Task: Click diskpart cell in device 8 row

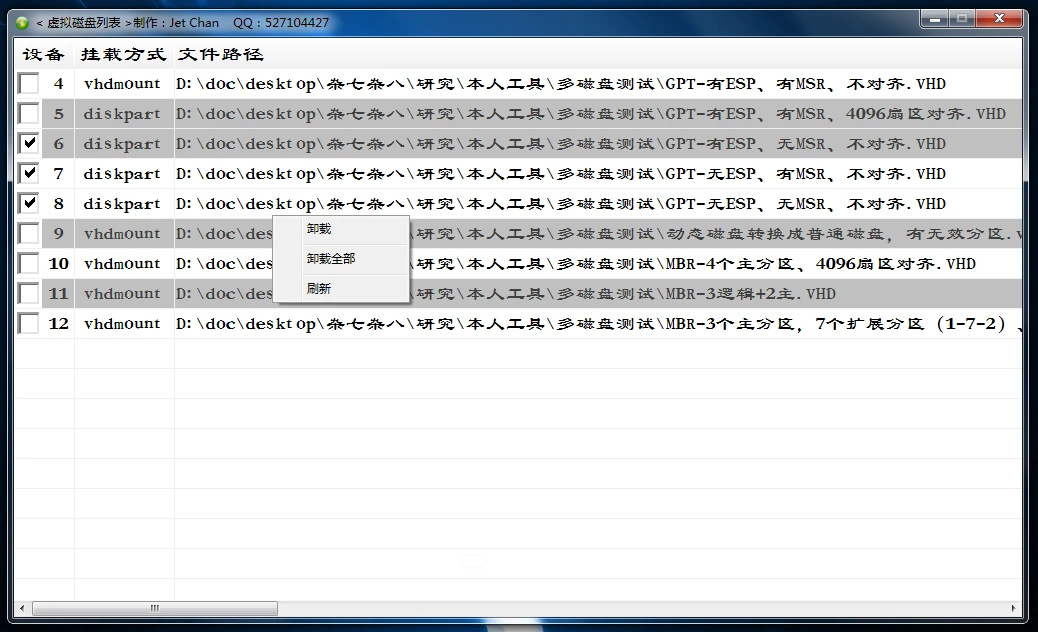Action: click(122, 203)
